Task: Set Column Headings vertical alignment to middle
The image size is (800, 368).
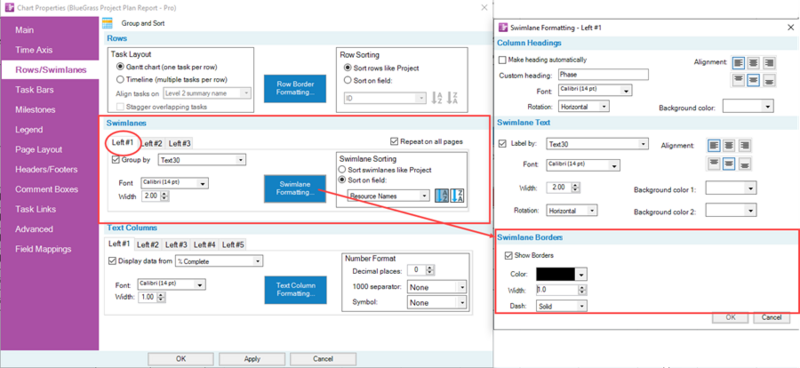Action: point(754,80)
